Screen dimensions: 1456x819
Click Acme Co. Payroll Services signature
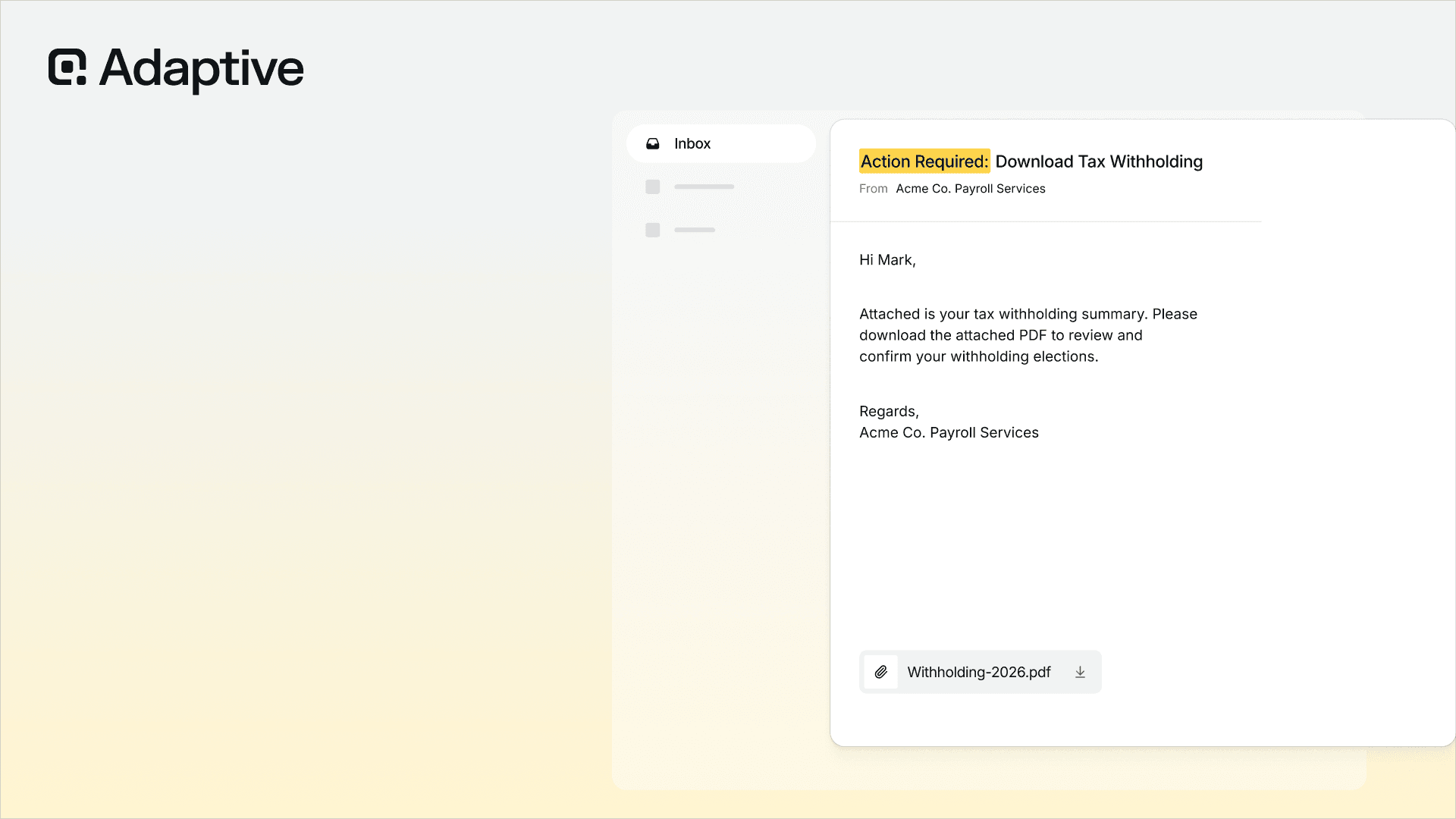[949, 432]
